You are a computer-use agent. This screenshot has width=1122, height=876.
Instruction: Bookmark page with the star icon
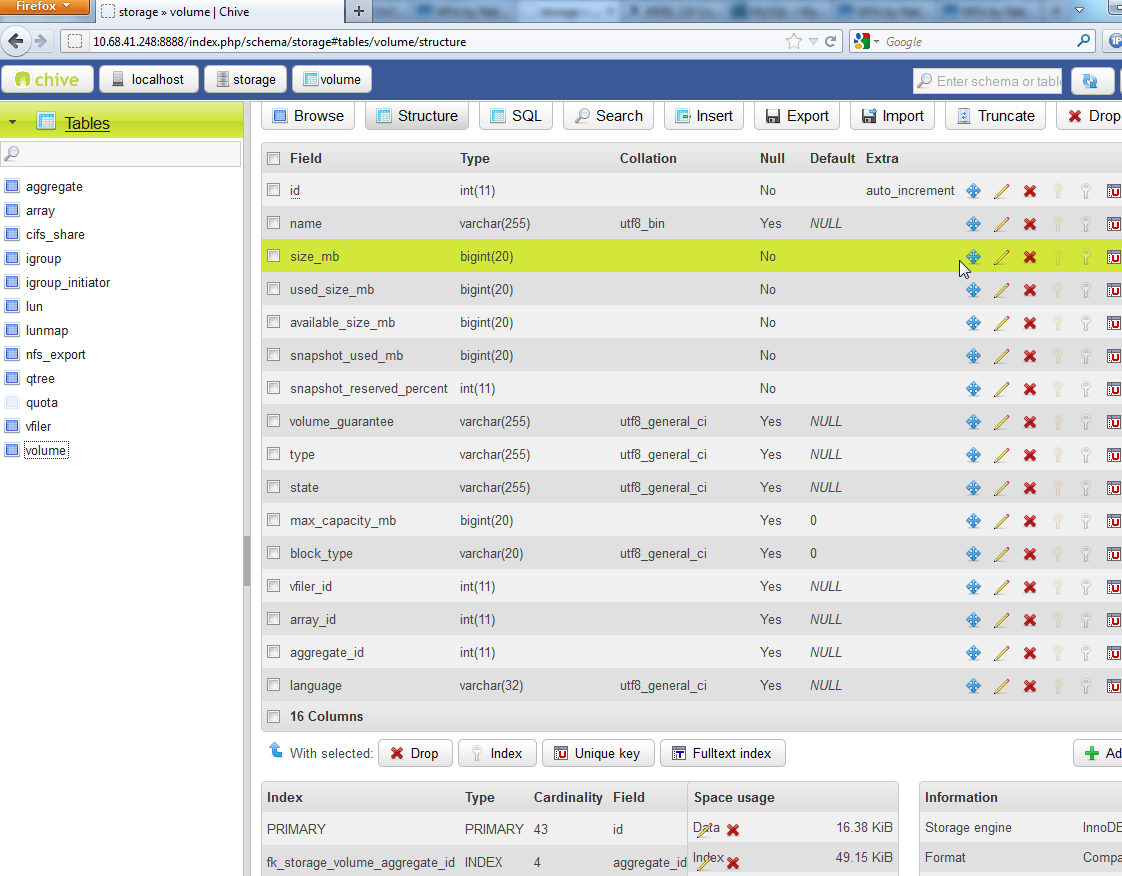pyautogui.click(x=794, y=42)
